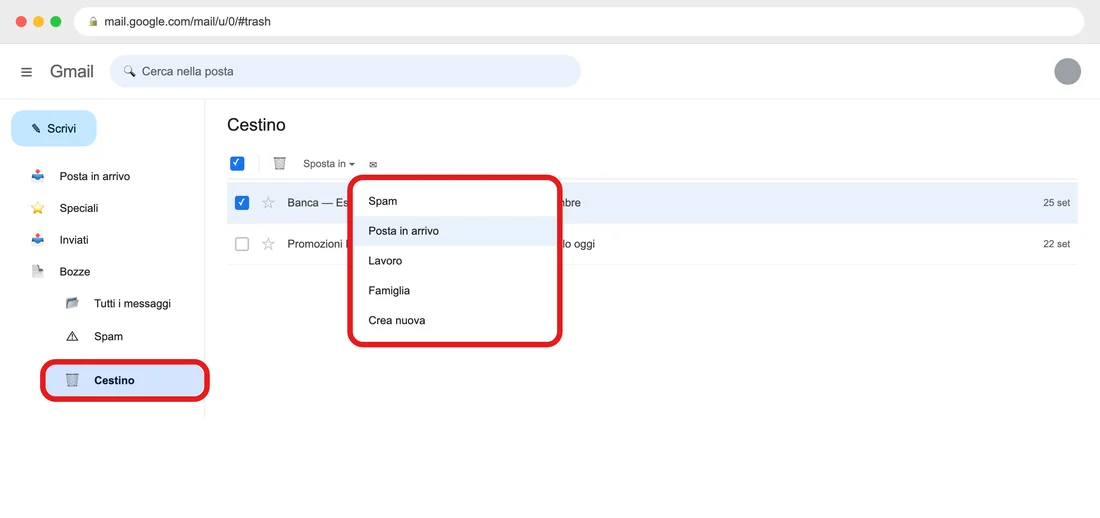Click the Cestino trash bin sidebar icon

pos(72,380)
